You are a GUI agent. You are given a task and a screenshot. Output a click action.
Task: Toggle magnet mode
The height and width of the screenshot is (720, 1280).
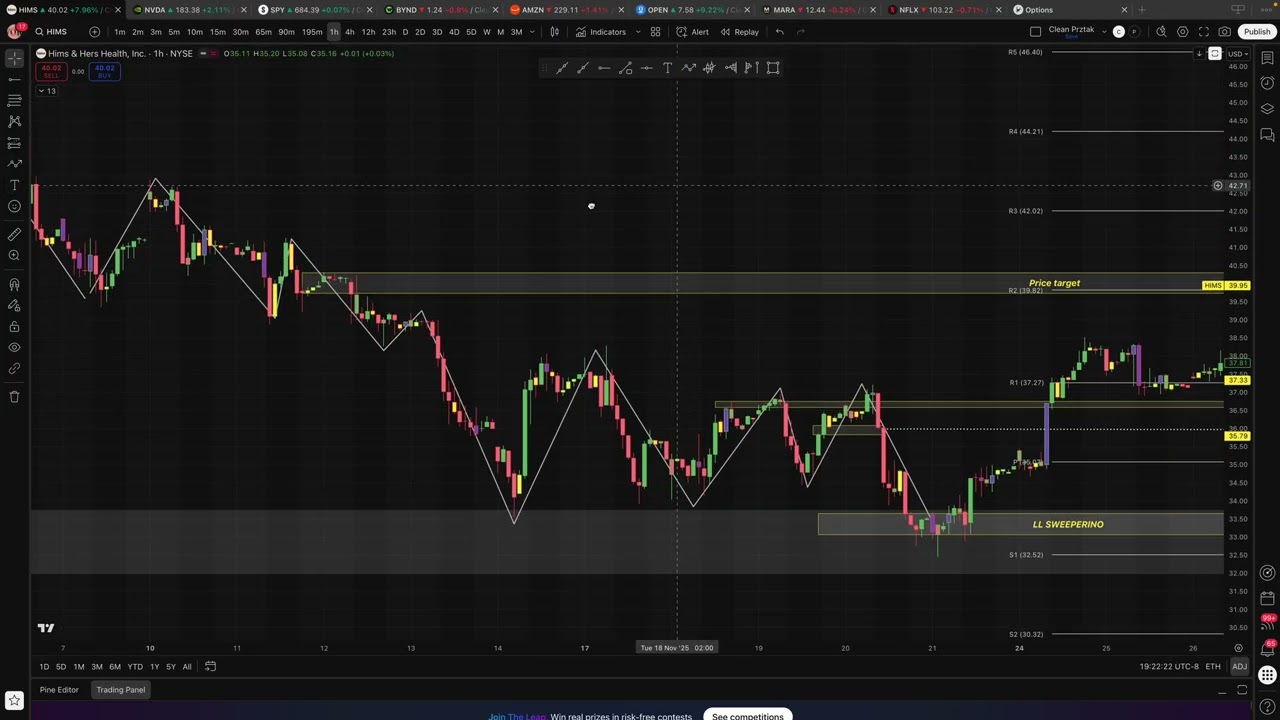(x=14, y=284)
